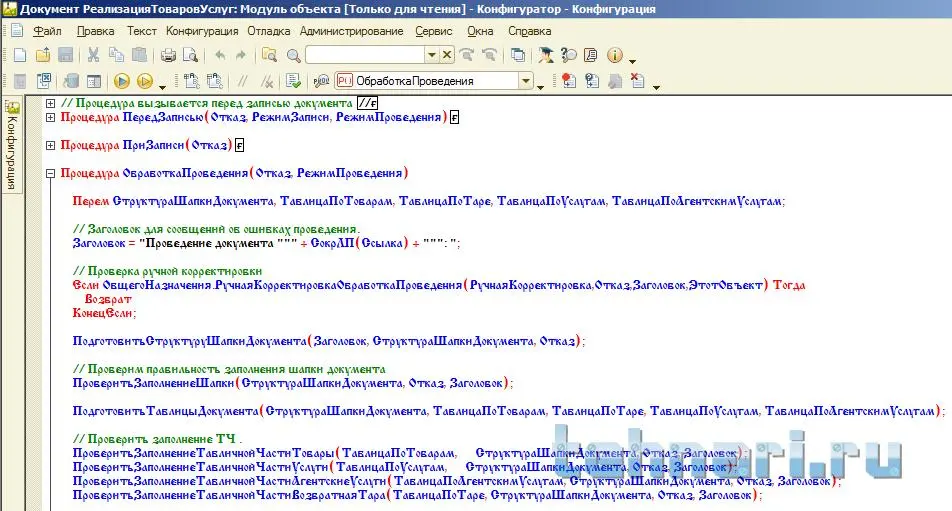The width and height of the screenshot is (952, 511).
Task: Open the Администрирование menu
Action: pos(352,31)
